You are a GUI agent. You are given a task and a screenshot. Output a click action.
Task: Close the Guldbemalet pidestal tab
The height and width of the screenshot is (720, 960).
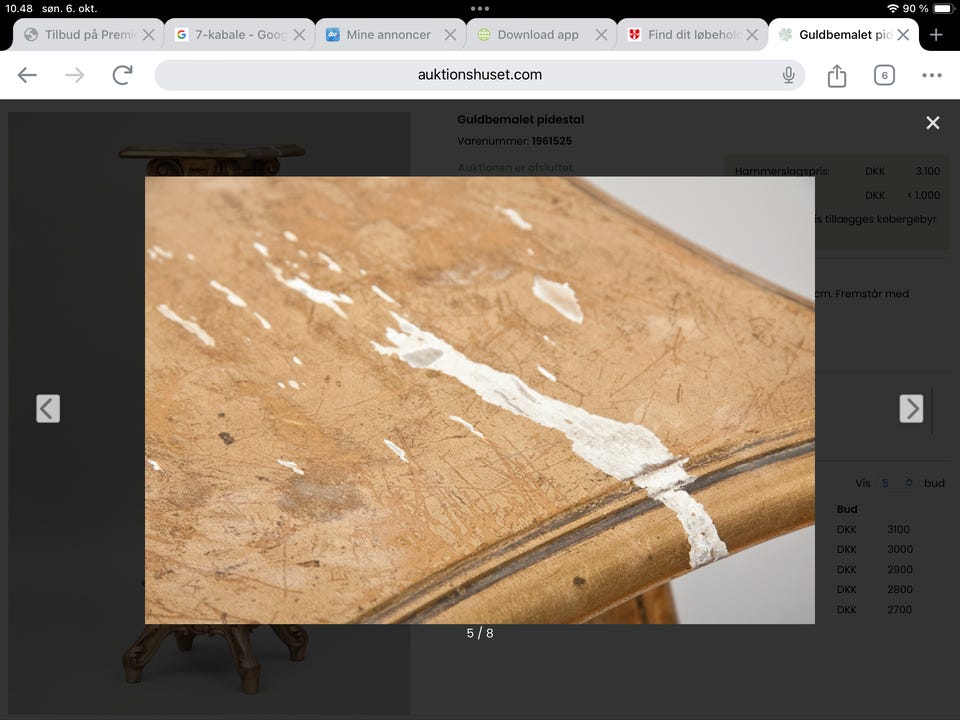pos(903,35)
